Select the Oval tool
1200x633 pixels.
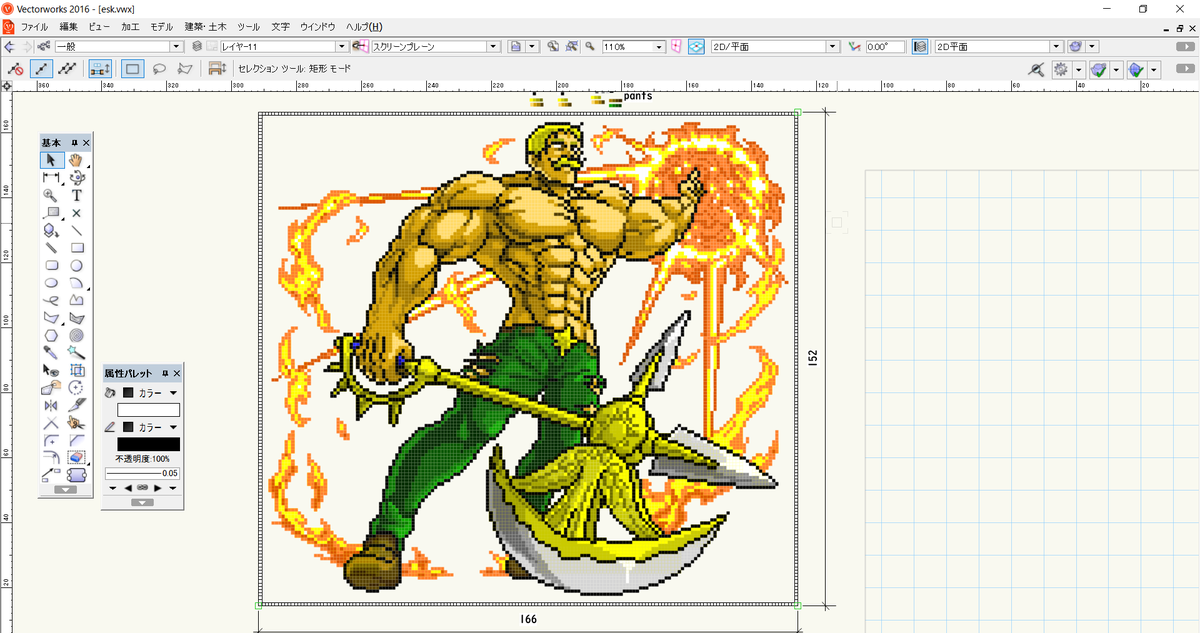click(51, 283)
